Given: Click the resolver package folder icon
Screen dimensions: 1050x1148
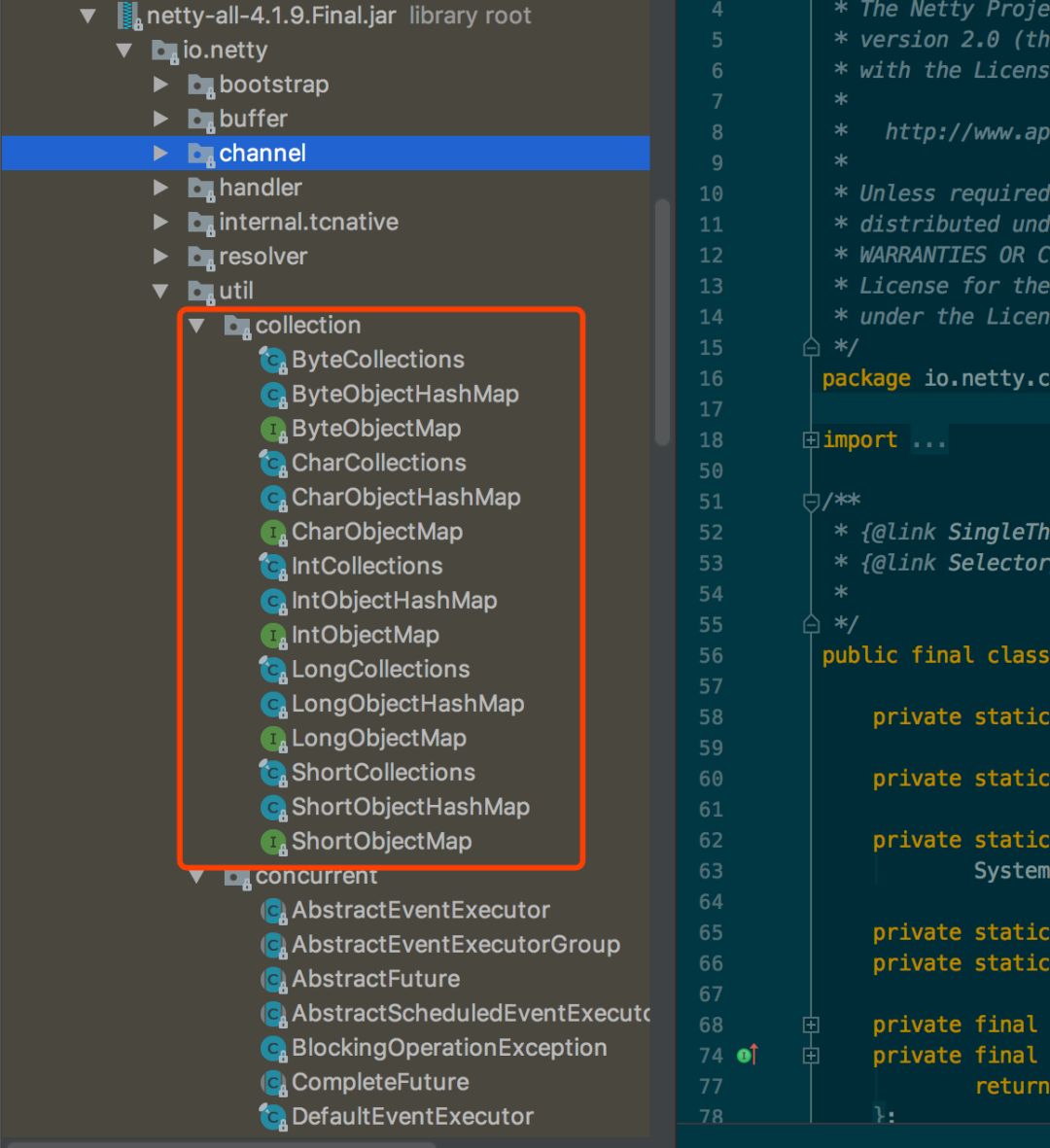Looking at the screenshot, I should click(x=200, y=258).
